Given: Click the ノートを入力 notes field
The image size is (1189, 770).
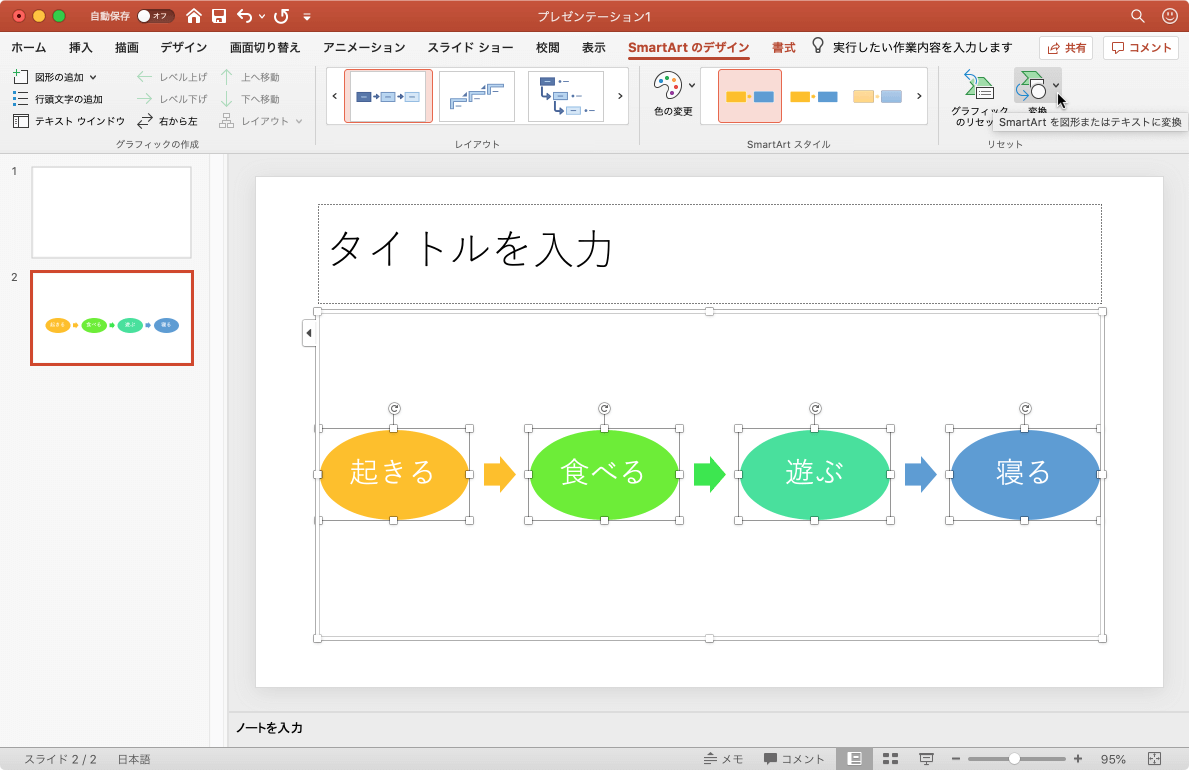Looking at the screenshot, I should click(x=269, y=728).
